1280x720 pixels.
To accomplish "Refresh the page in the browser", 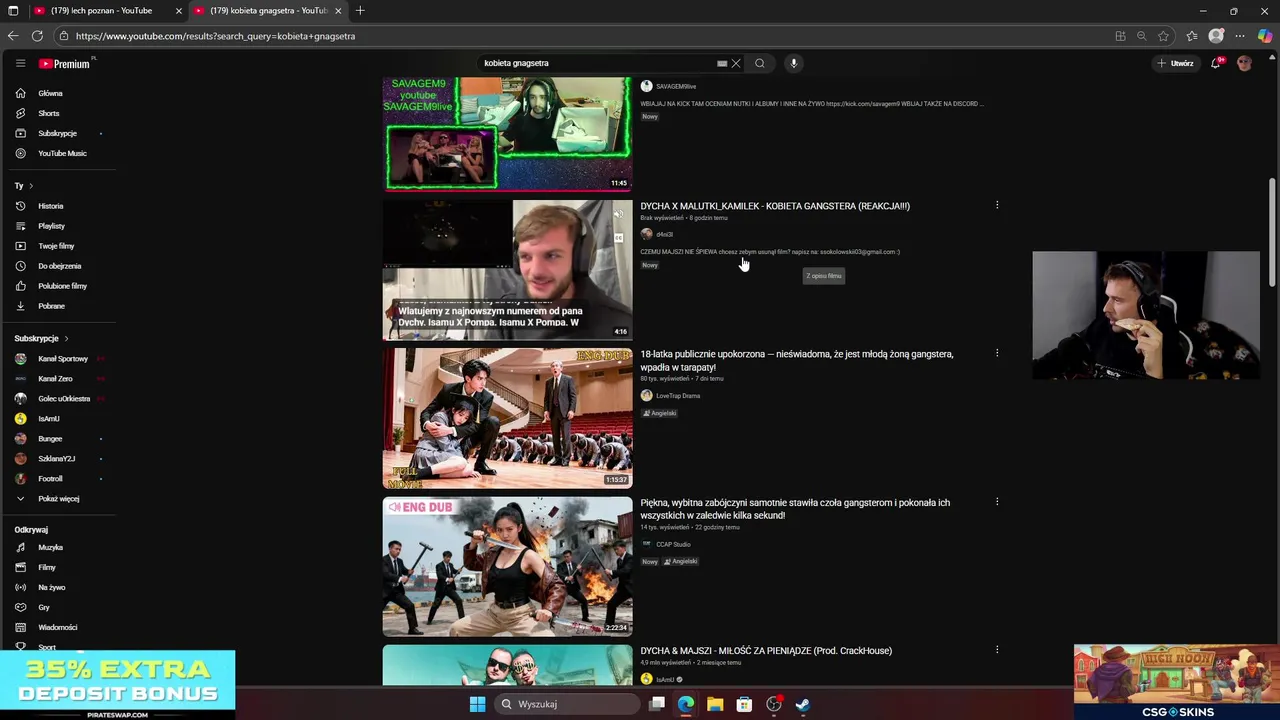I will [x=37, y=36].
